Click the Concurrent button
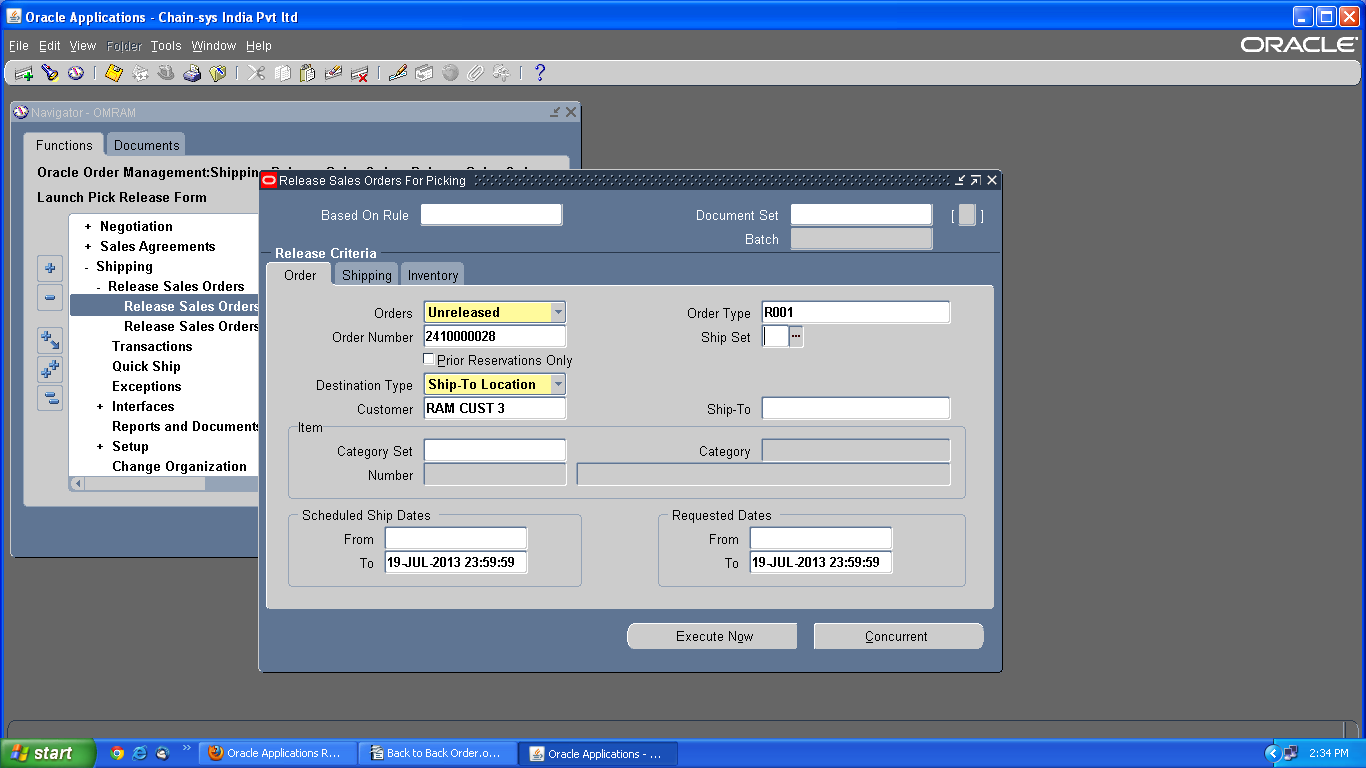Viewport: 1366px width, 768px height. point(898,636)
